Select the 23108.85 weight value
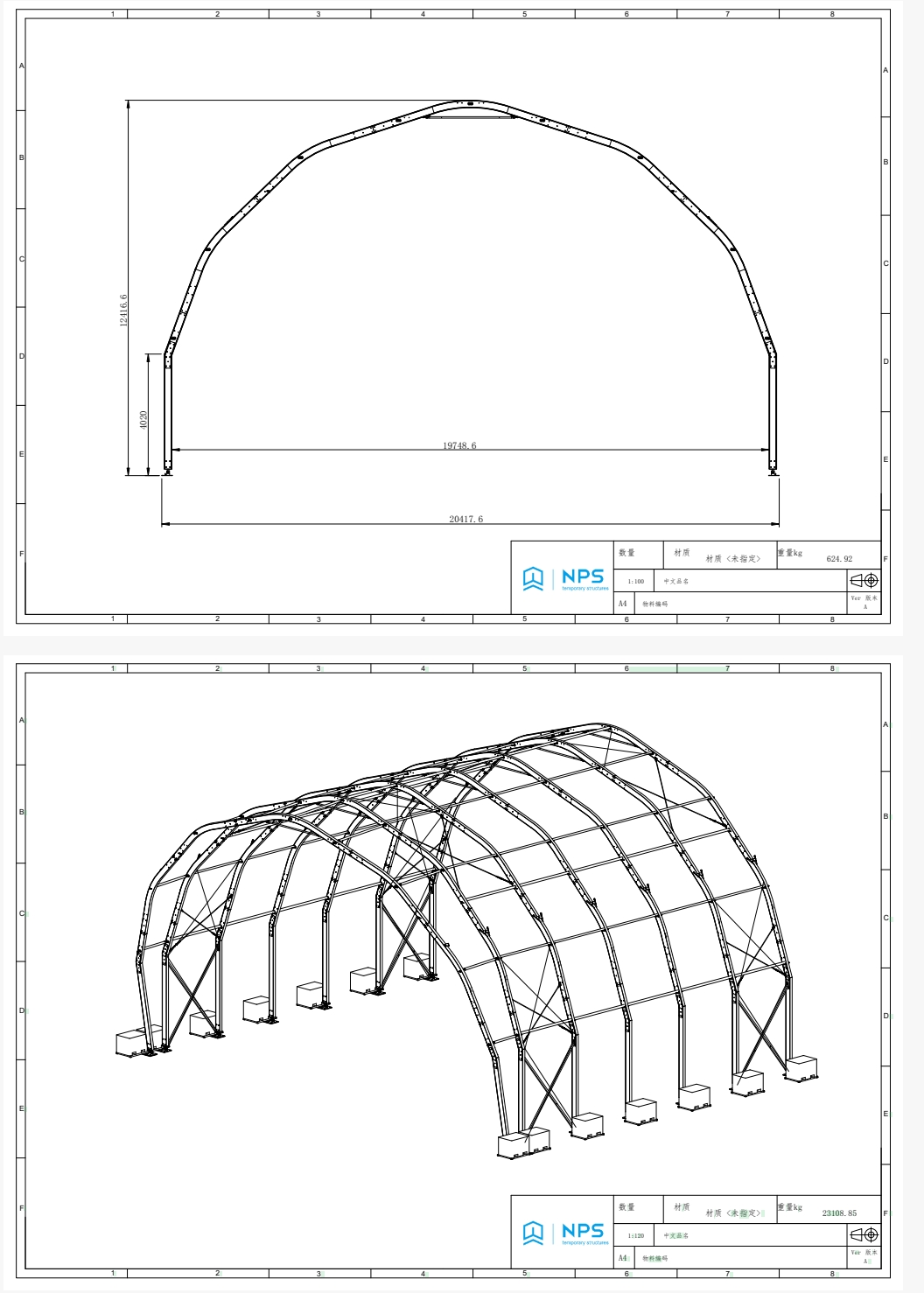Screen dimensions: 924x1293 (x=839, y=1213)
